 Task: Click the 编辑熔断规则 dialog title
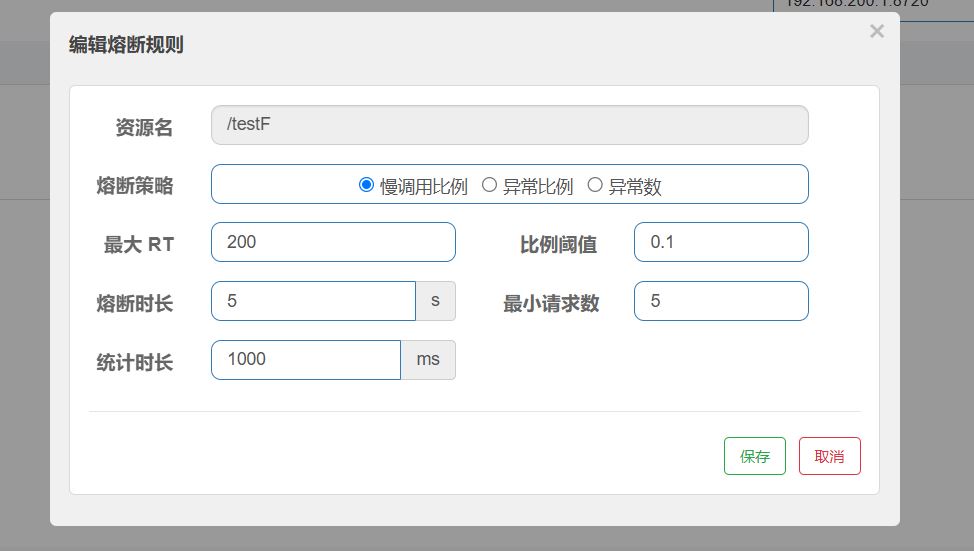(x=126, y=45)
